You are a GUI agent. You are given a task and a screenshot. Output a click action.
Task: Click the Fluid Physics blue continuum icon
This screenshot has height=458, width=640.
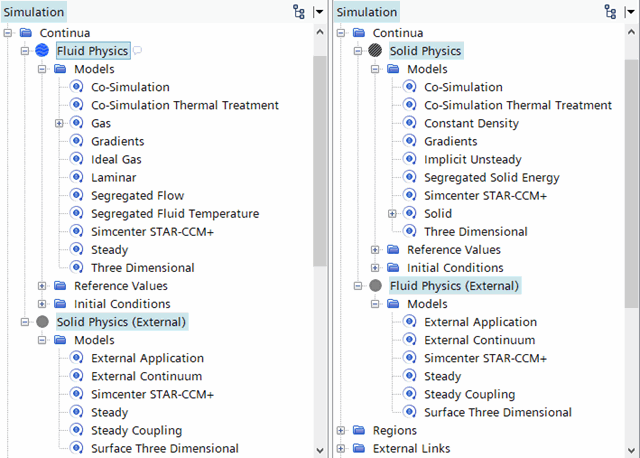point(42,51)
